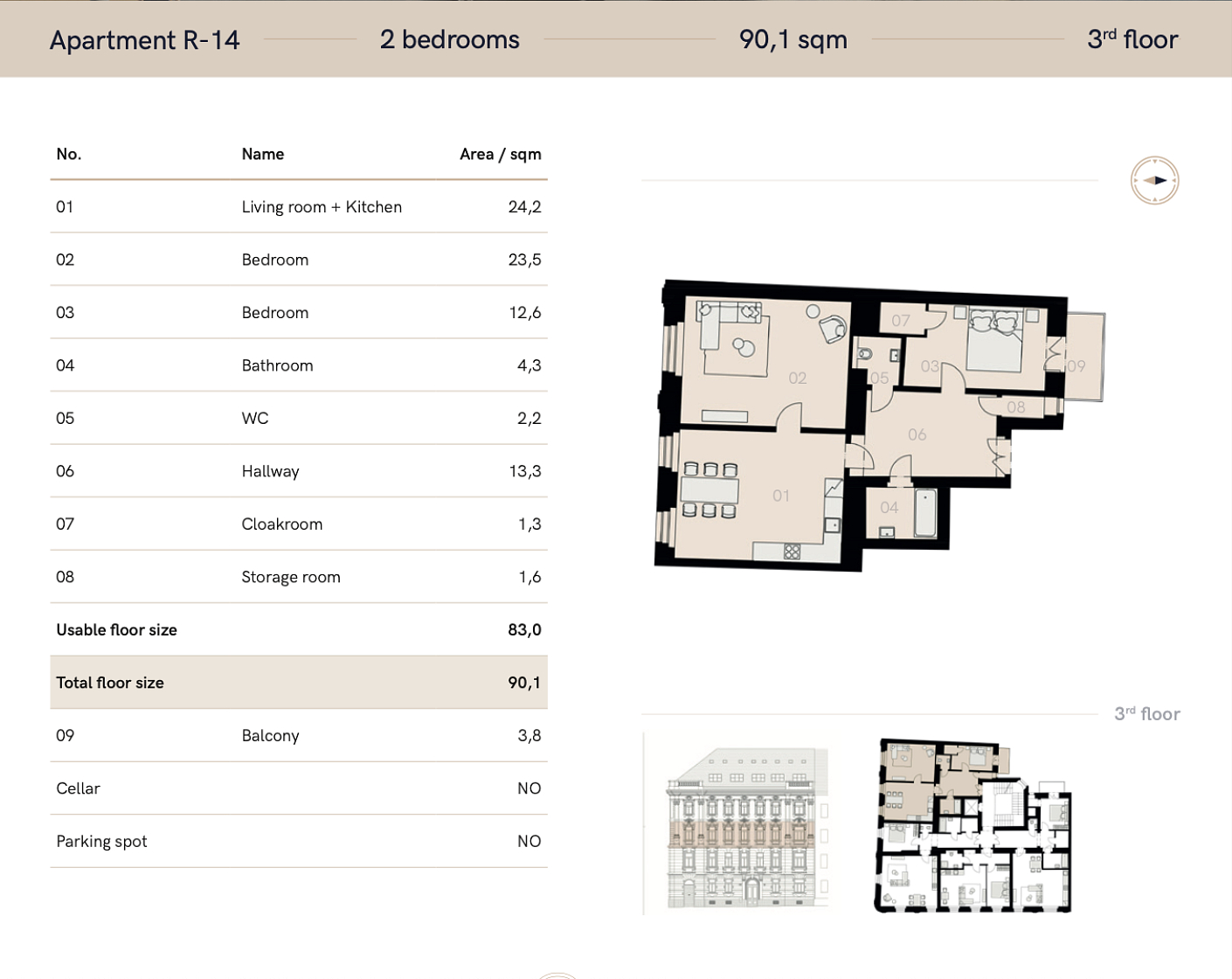Click the 'NO' value in Parking spot row
1232x979 pixels.
click(529, 841)
